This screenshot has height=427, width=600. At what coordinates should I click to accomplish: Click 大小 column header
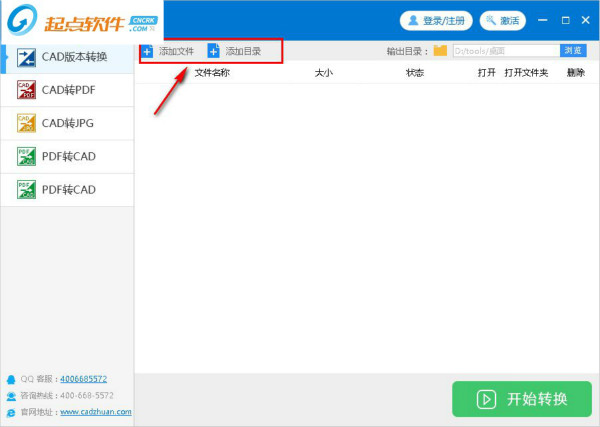324,73
